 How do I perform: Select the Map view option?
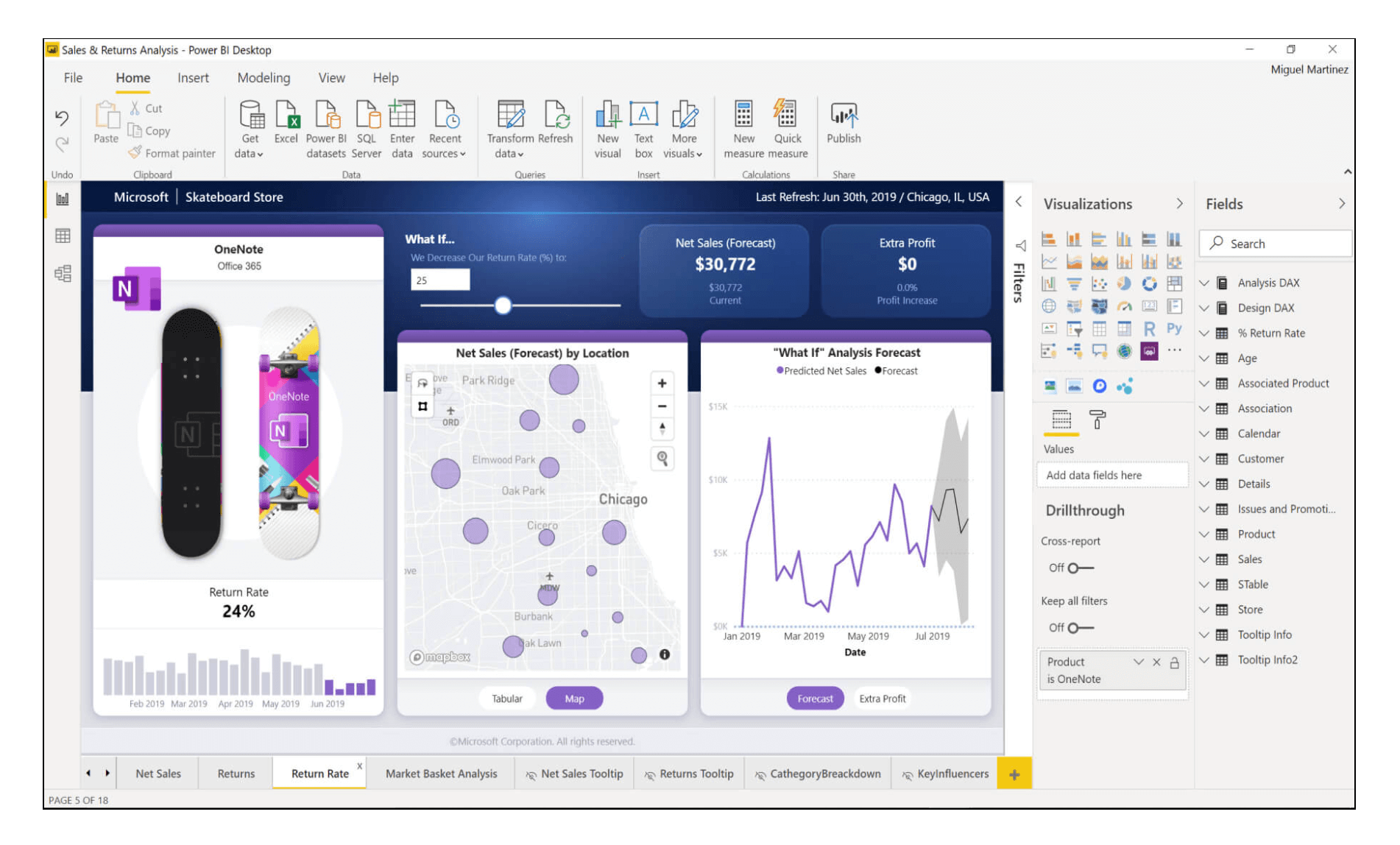click(574, 699)
